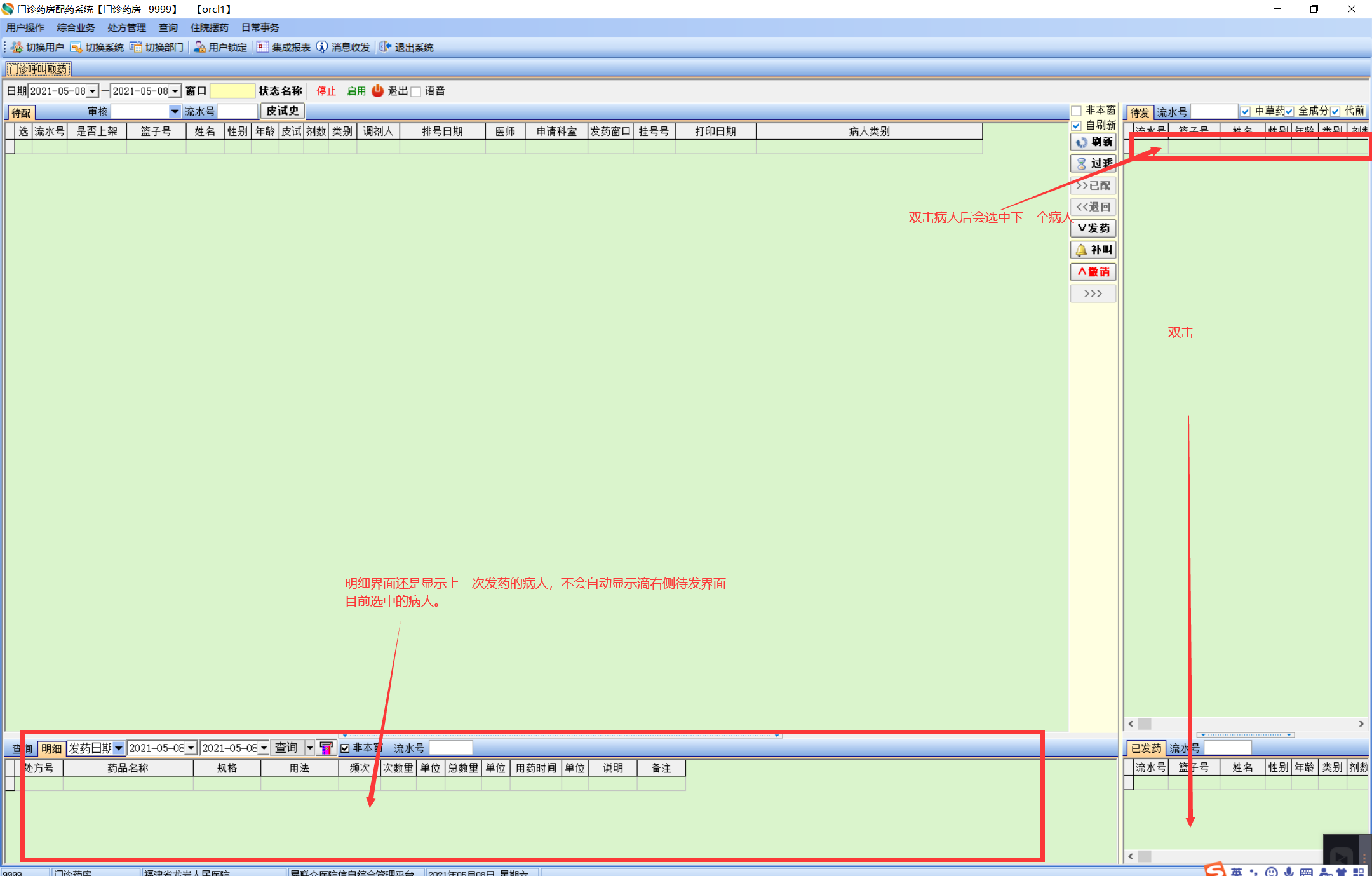Click the V发药 dispense button

click(1093, 228)
